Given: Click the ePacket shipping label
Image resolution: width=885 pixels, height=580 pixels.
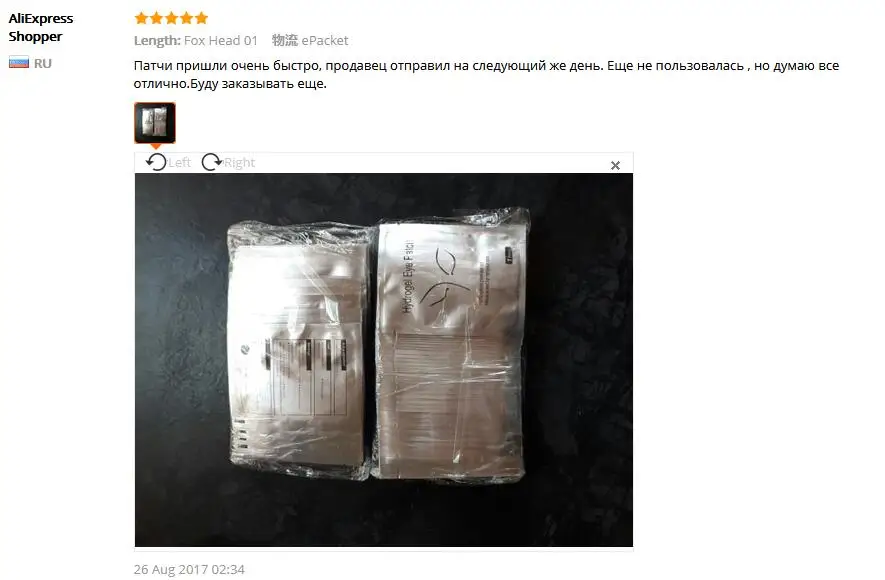Looking at the screenshot, I should tap(325, 41).
